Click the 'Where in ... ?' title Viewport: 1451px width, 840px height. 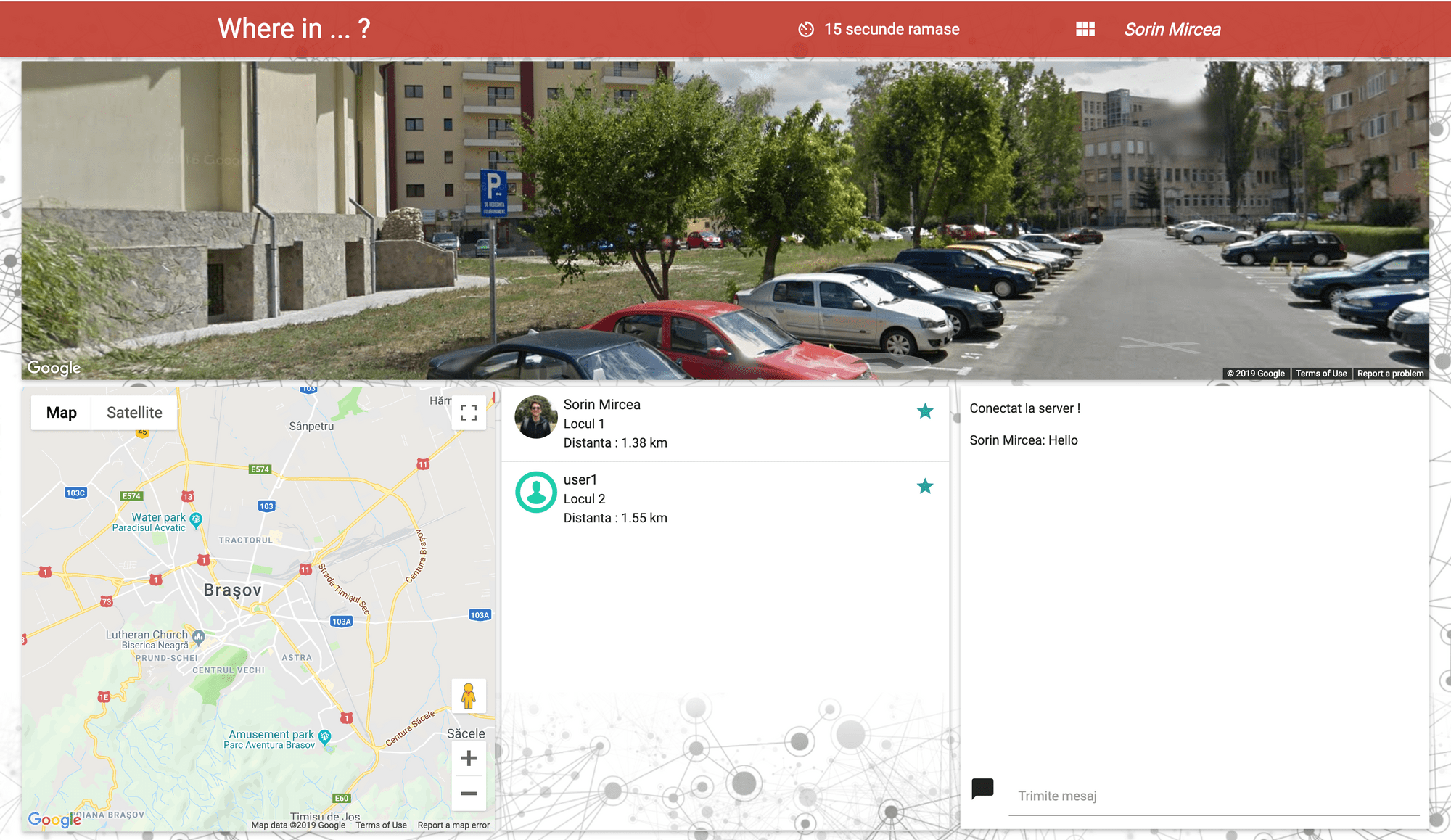(294, 28)
